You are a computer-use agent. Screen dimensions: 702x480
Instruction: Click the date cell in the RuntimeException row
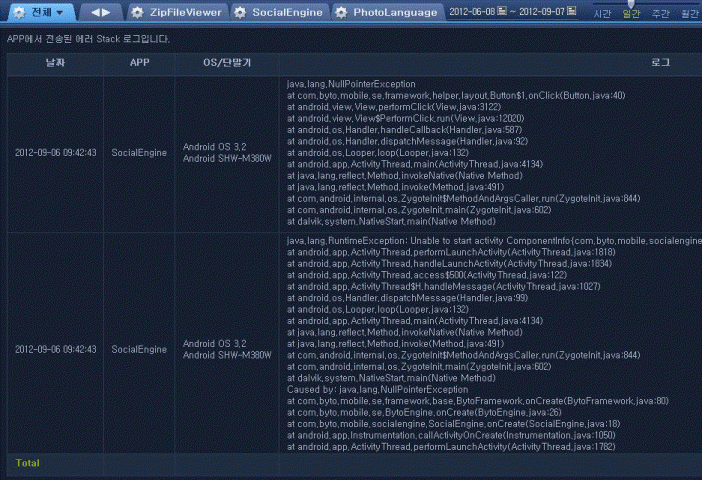[x=56, y=349]
